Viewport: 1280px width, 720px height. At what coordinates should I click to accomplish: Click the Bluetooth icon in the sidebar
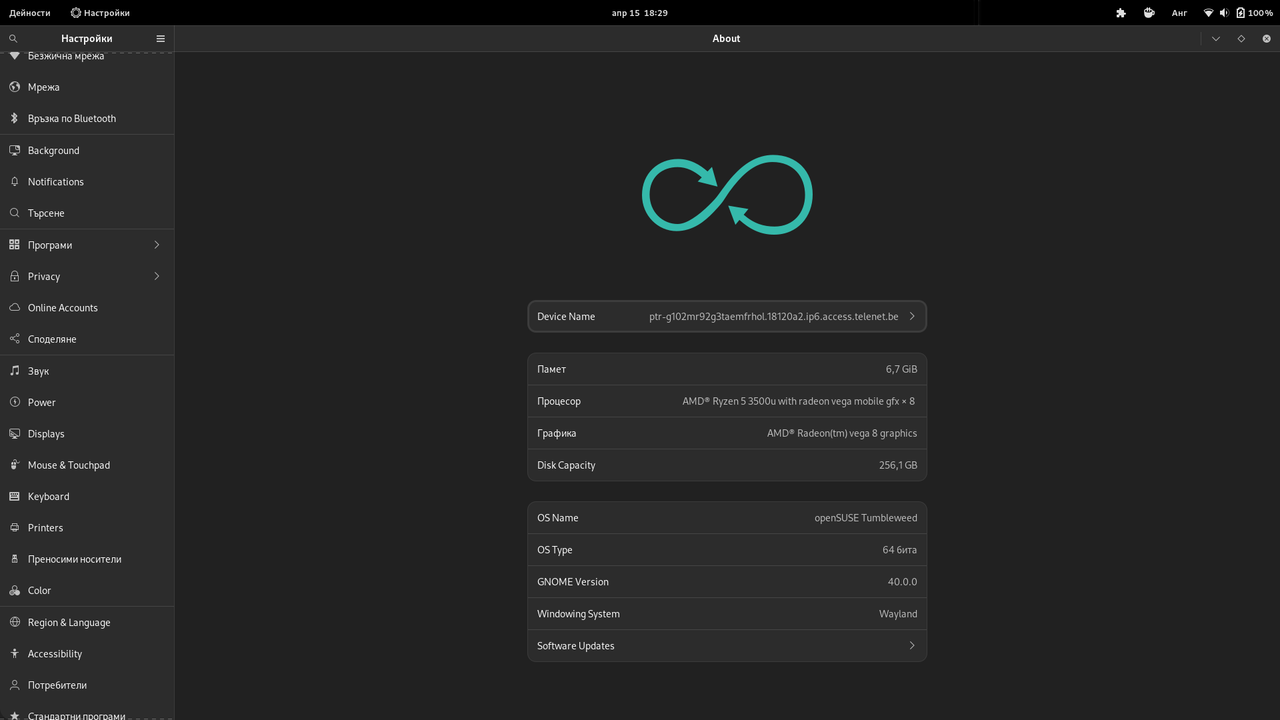click(x=14, y=118)
